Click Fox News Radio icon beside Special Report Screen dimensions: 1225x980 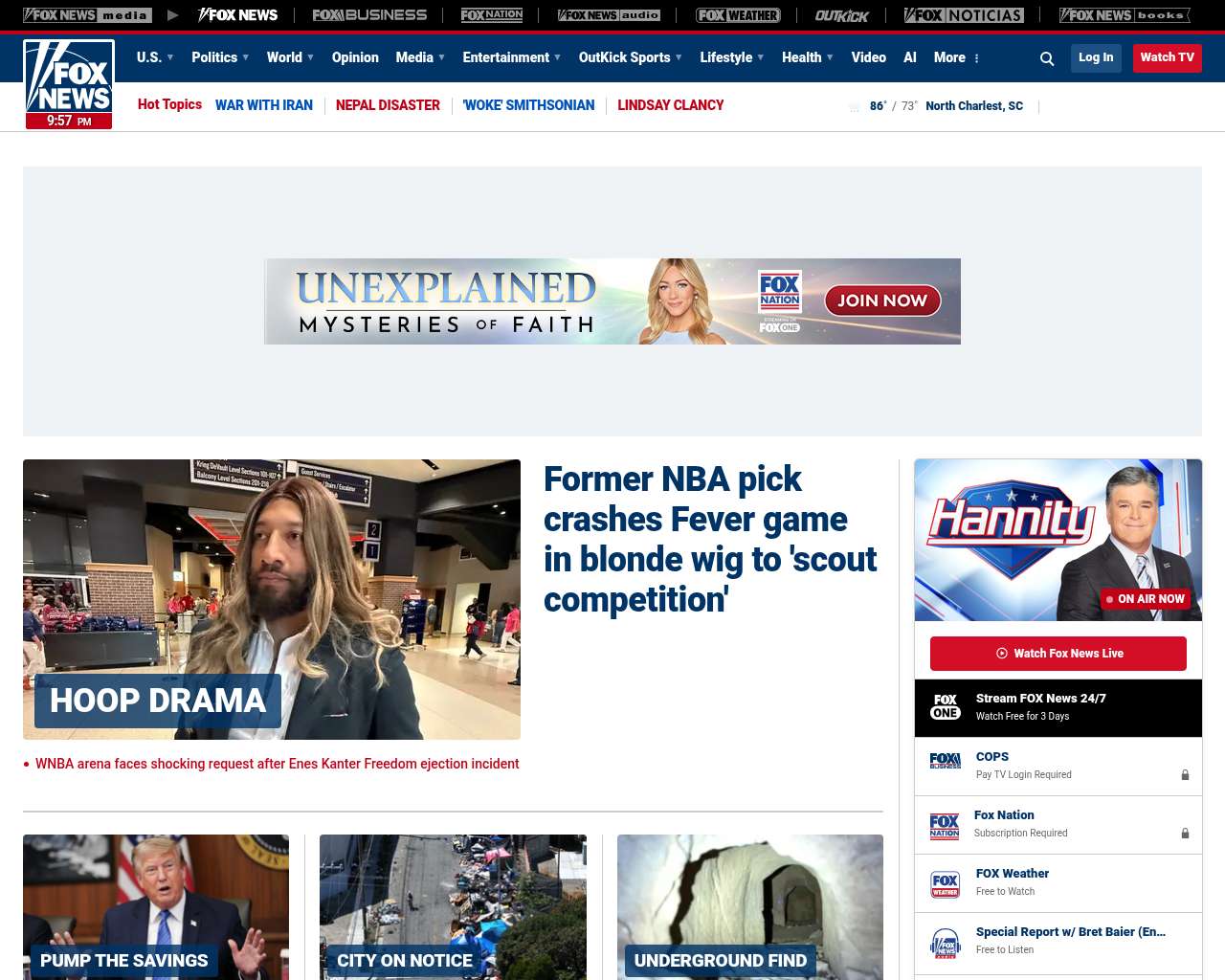click(946, 943)
